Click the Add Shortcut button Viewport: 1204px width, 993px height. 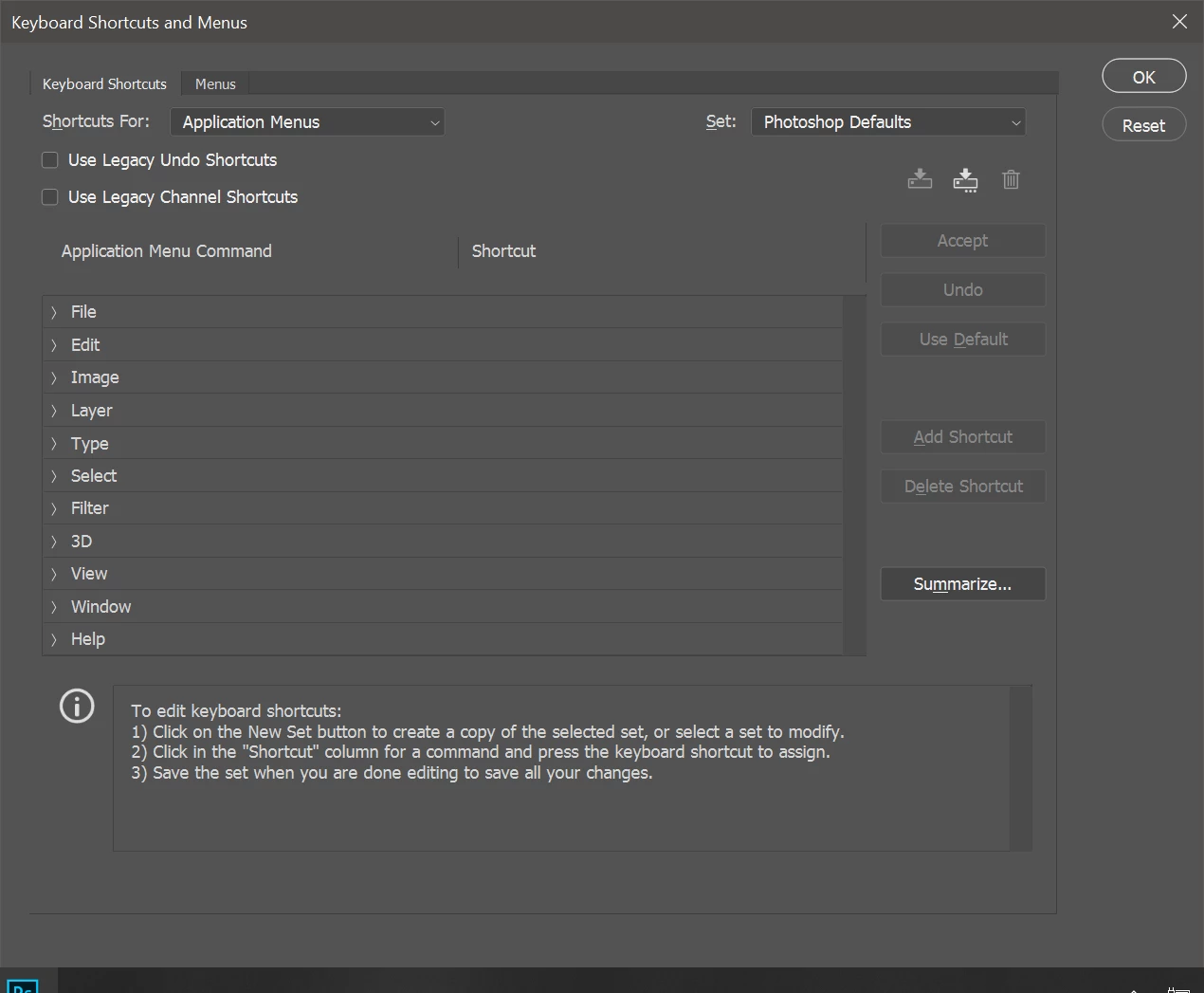963,437
